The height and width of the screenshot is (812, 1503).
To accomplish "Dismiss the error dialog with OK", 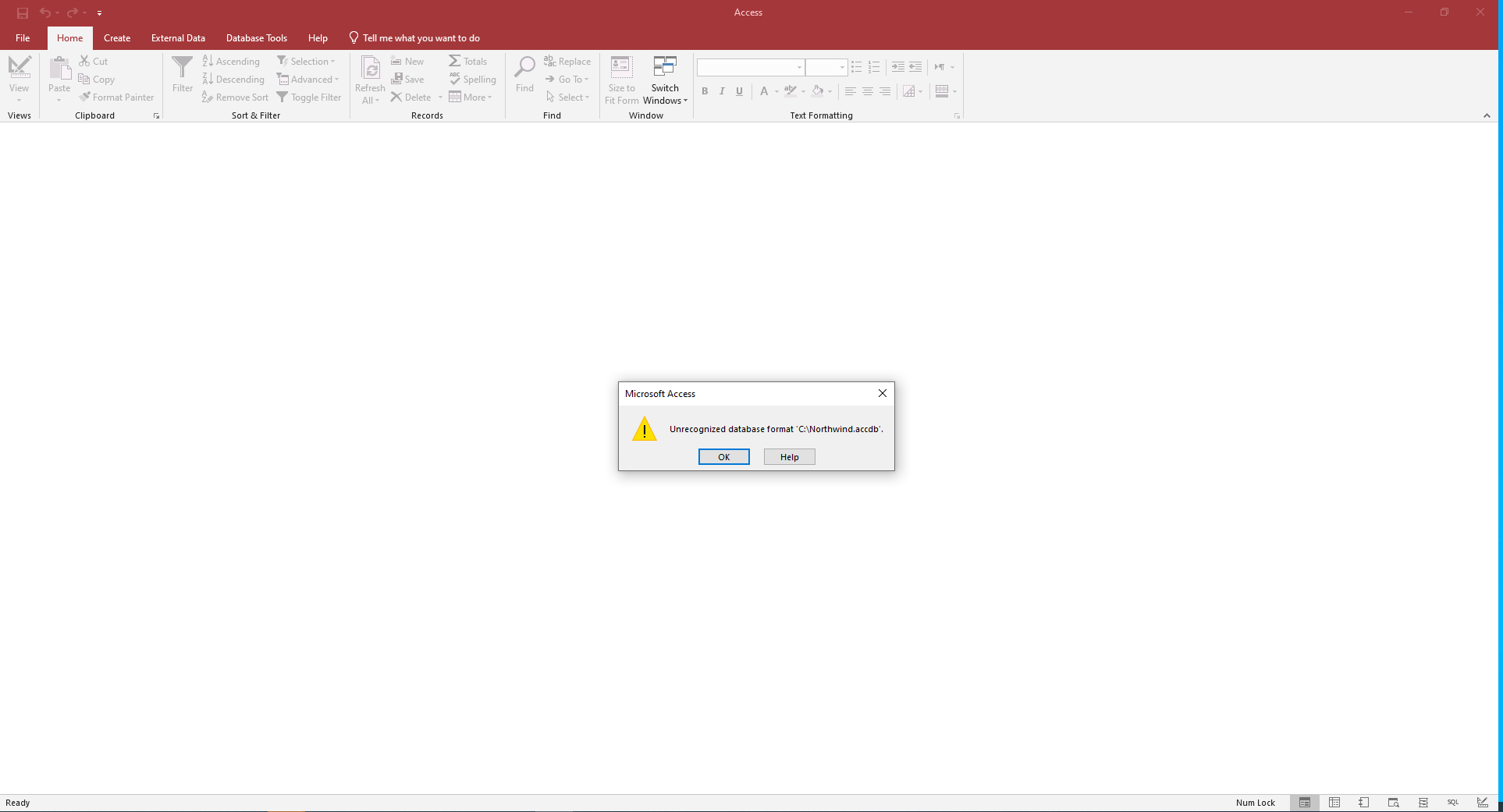I will point(723,456).
